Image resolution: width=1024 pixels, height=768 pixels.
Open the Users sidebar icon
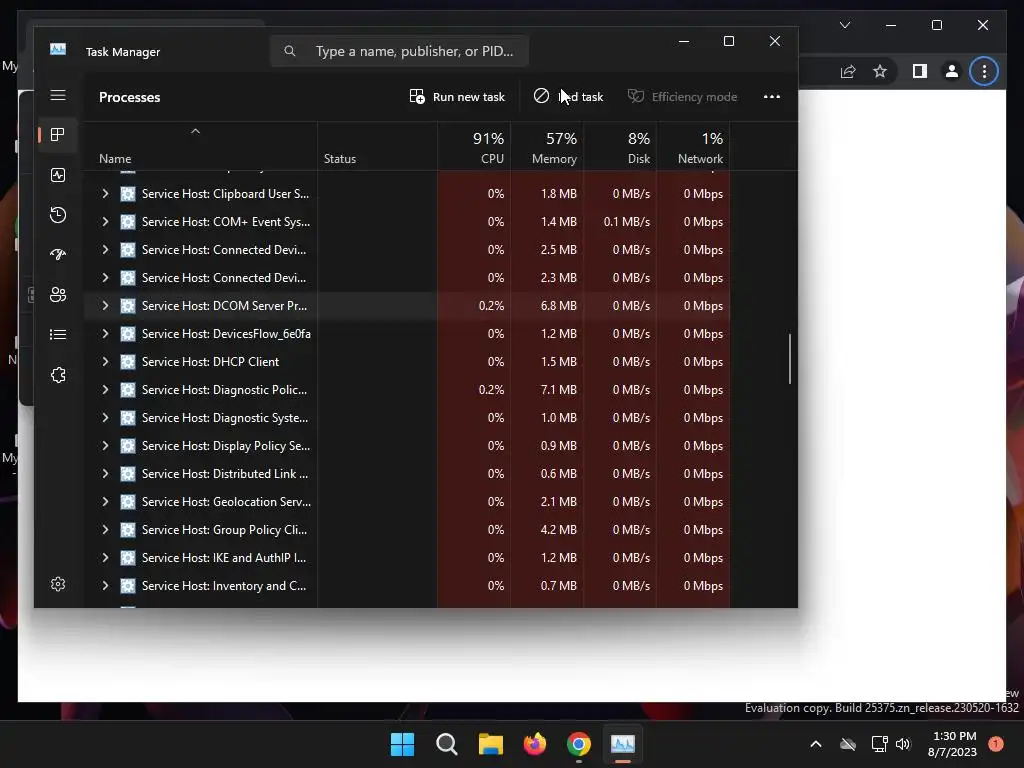click(57, 295)
